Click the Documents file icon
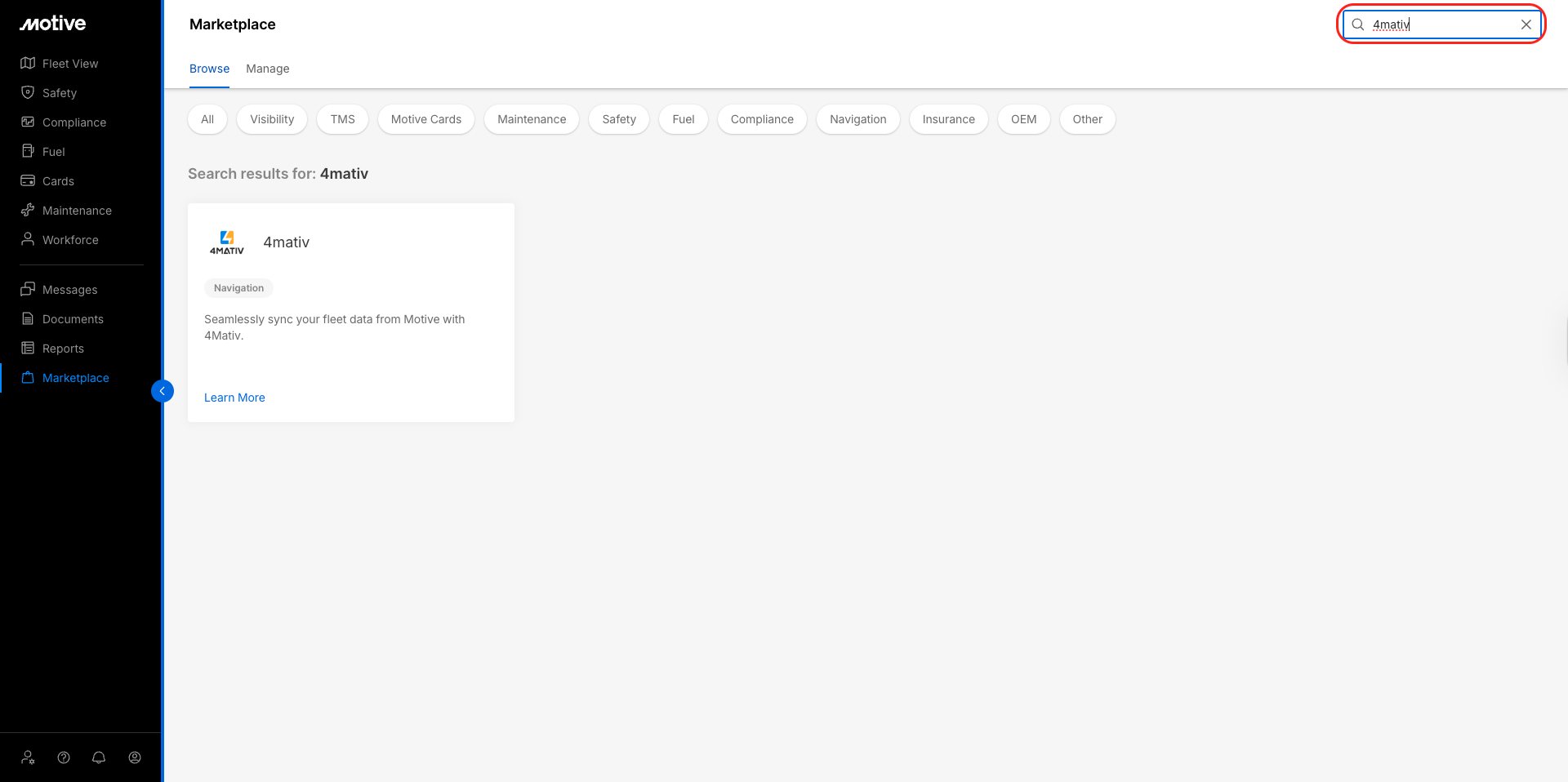Viewport: 1568px width, 782px height. click(28, 318)
